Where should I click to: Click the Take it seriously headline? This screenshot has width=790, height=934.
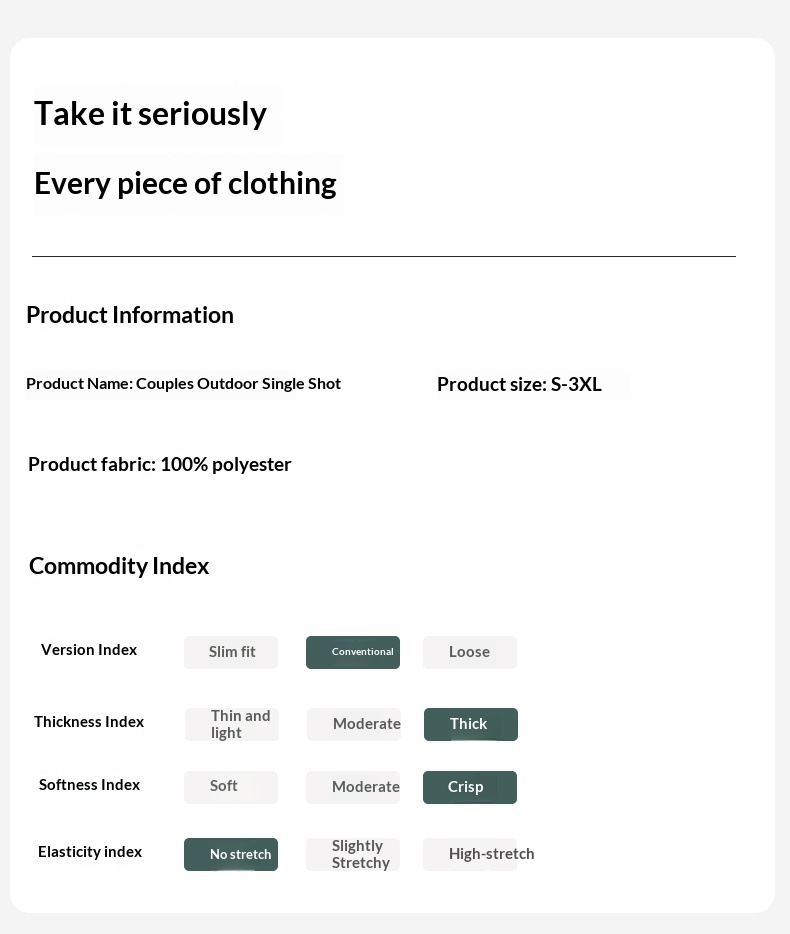point(150,114)
